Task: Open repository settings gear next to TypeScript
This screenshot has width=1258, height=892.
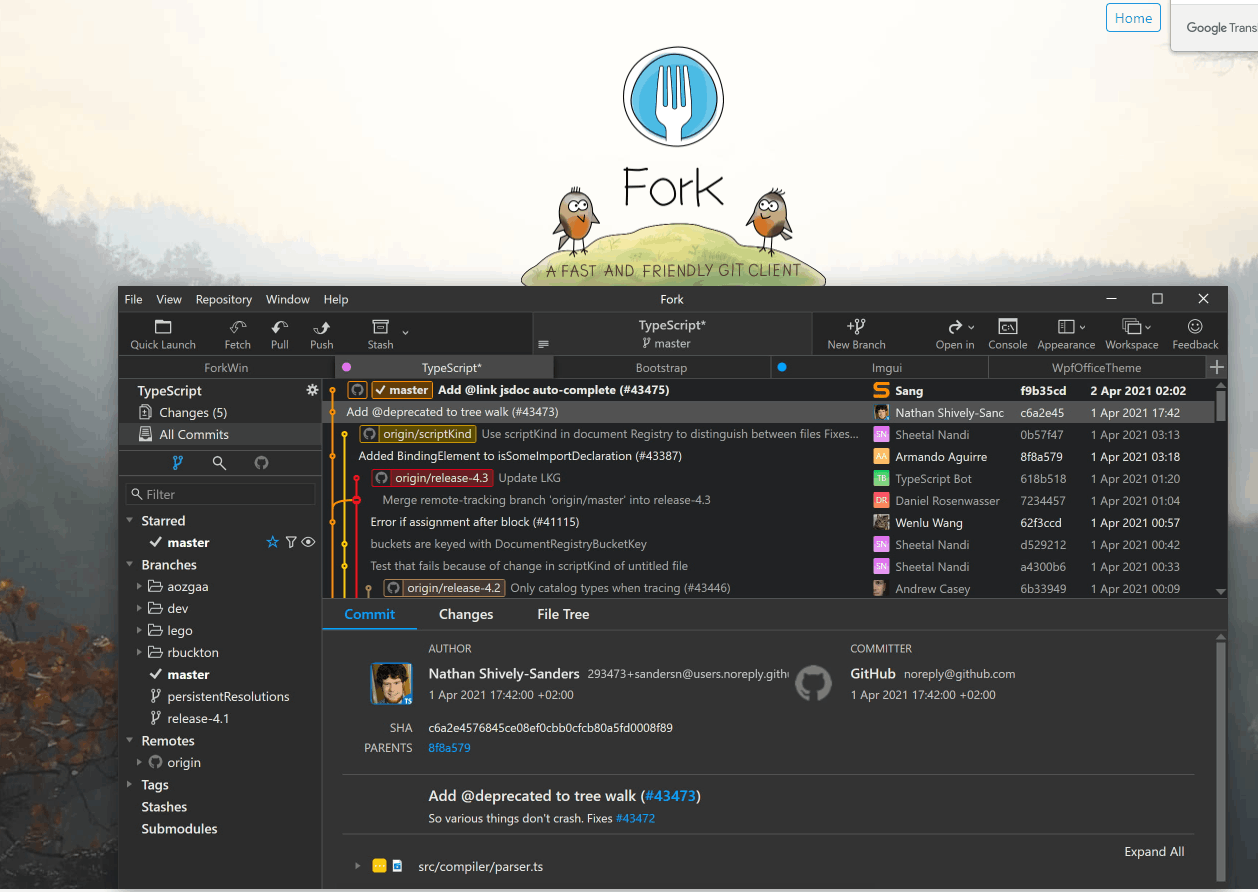Action: click(x=312, y=390)
